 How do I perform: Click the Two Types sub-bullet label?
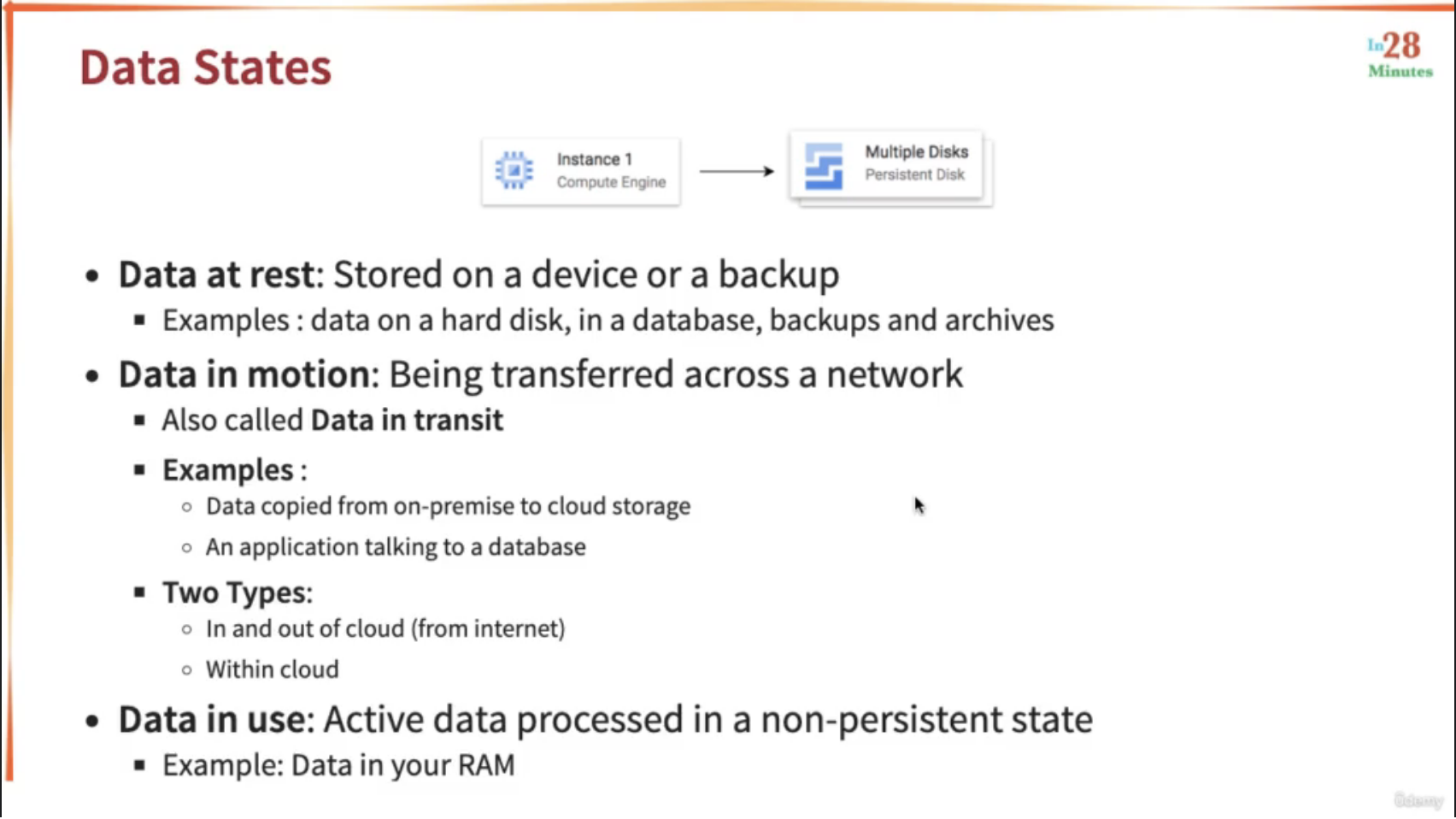click(x=235, y=592)
